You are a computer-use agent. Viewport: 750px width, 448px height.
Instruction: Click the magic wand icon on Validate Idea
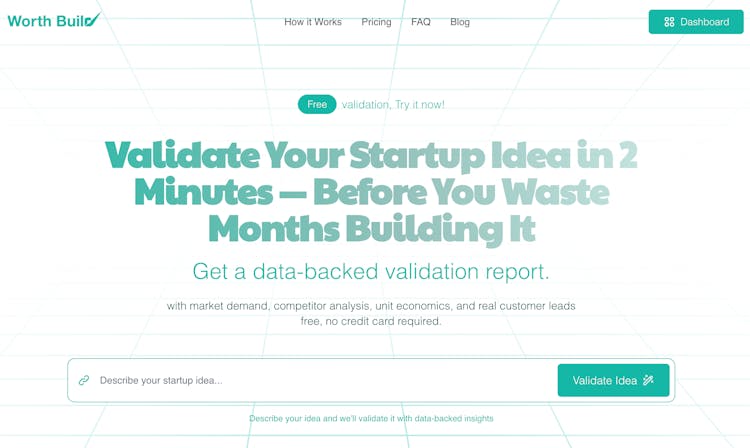648,380
